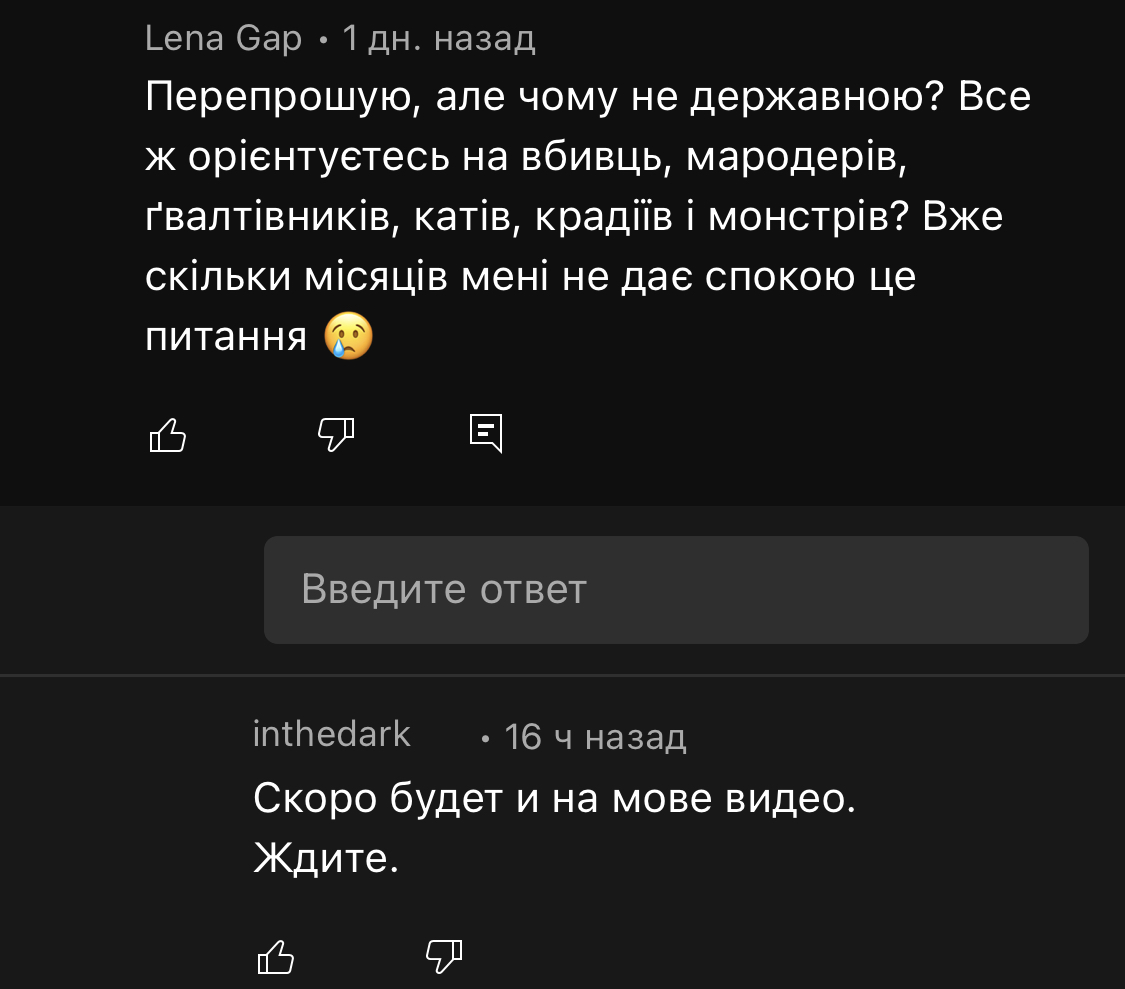
Task: Focus the 'Введите ответ' reply field
Action: coord(676,589)
